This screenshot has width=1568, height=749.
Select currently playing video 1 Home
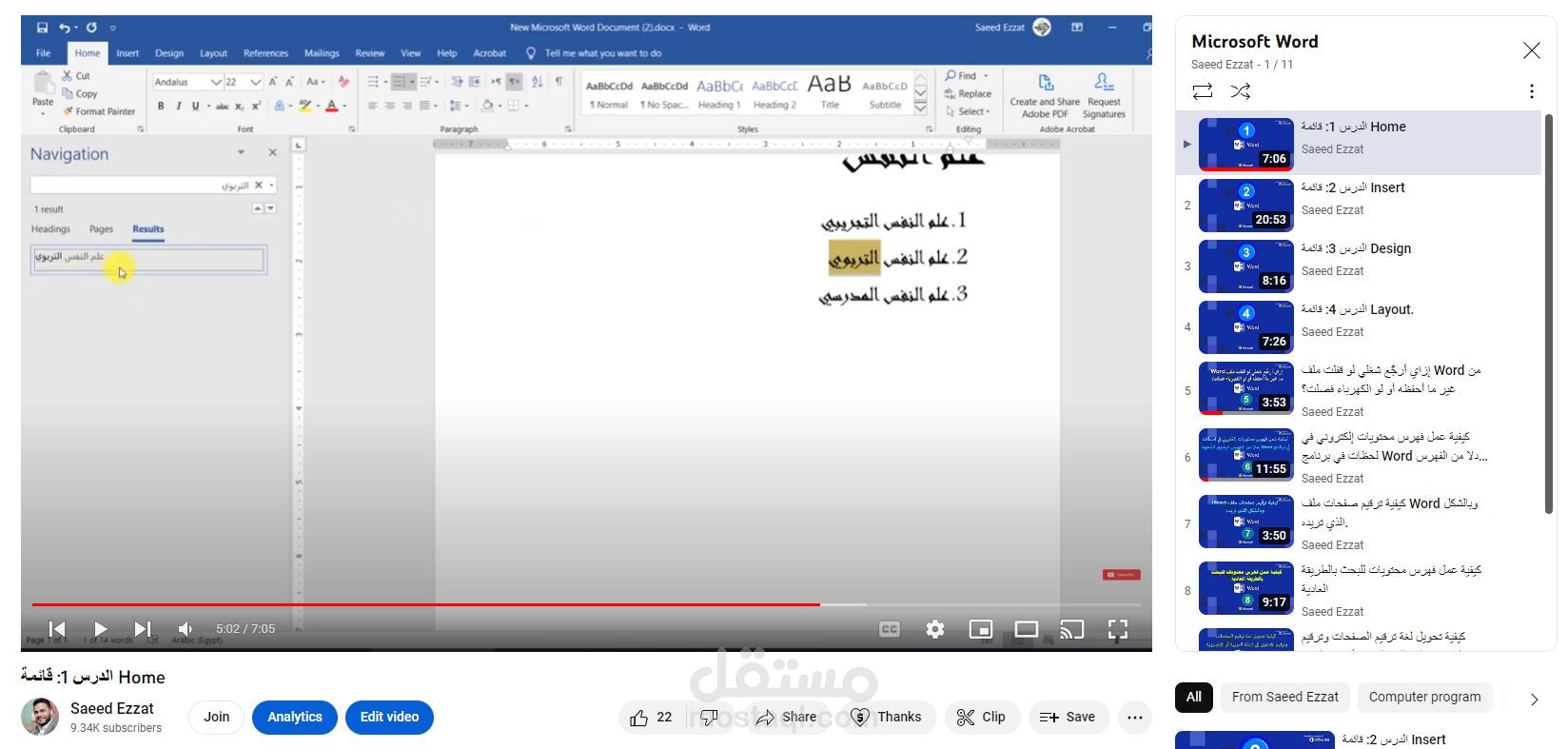1359,143
